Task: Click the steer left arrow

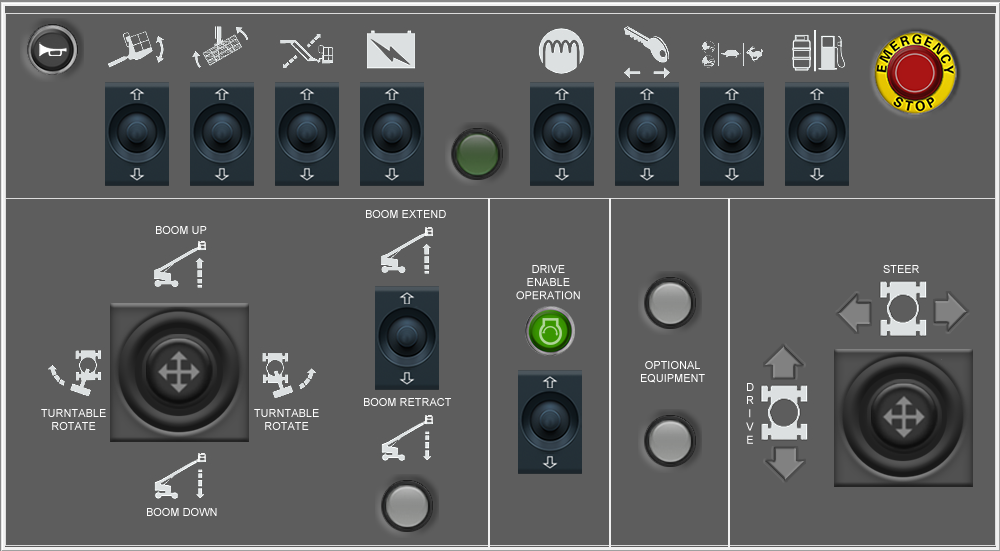Action: [x=855, y=312]
